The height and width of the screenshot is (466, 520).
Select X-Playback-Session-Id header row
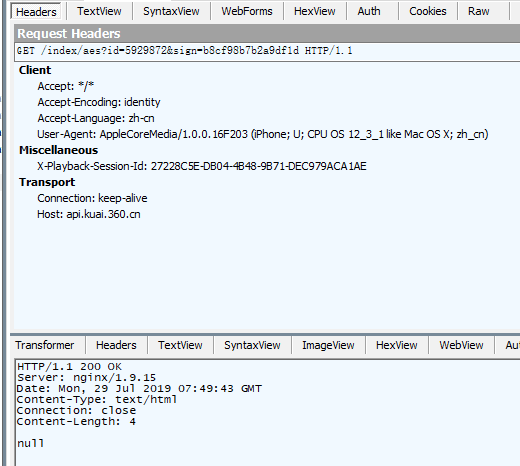202,166
